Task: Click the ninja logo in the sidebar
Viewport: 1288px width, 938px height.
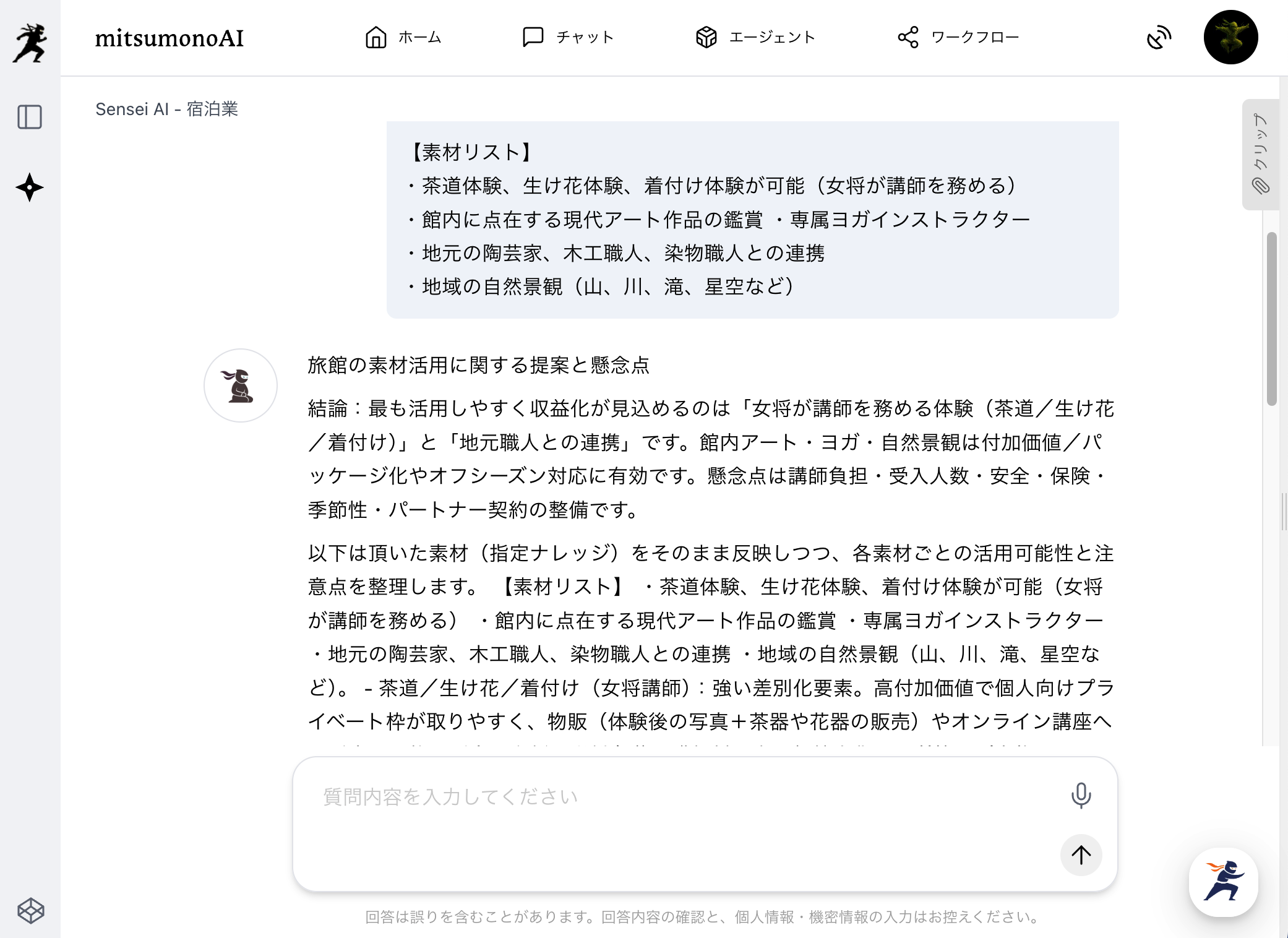Action: [x=30, y=42]
